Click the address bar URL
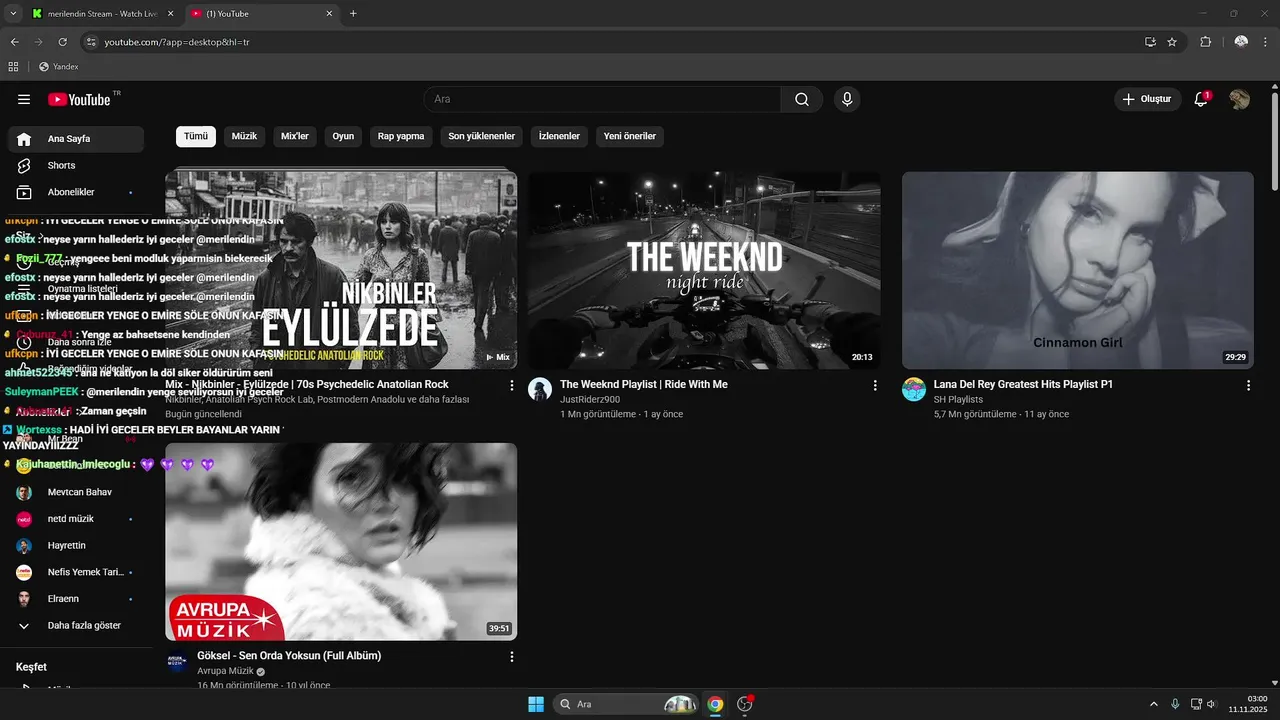 point(177,42)
